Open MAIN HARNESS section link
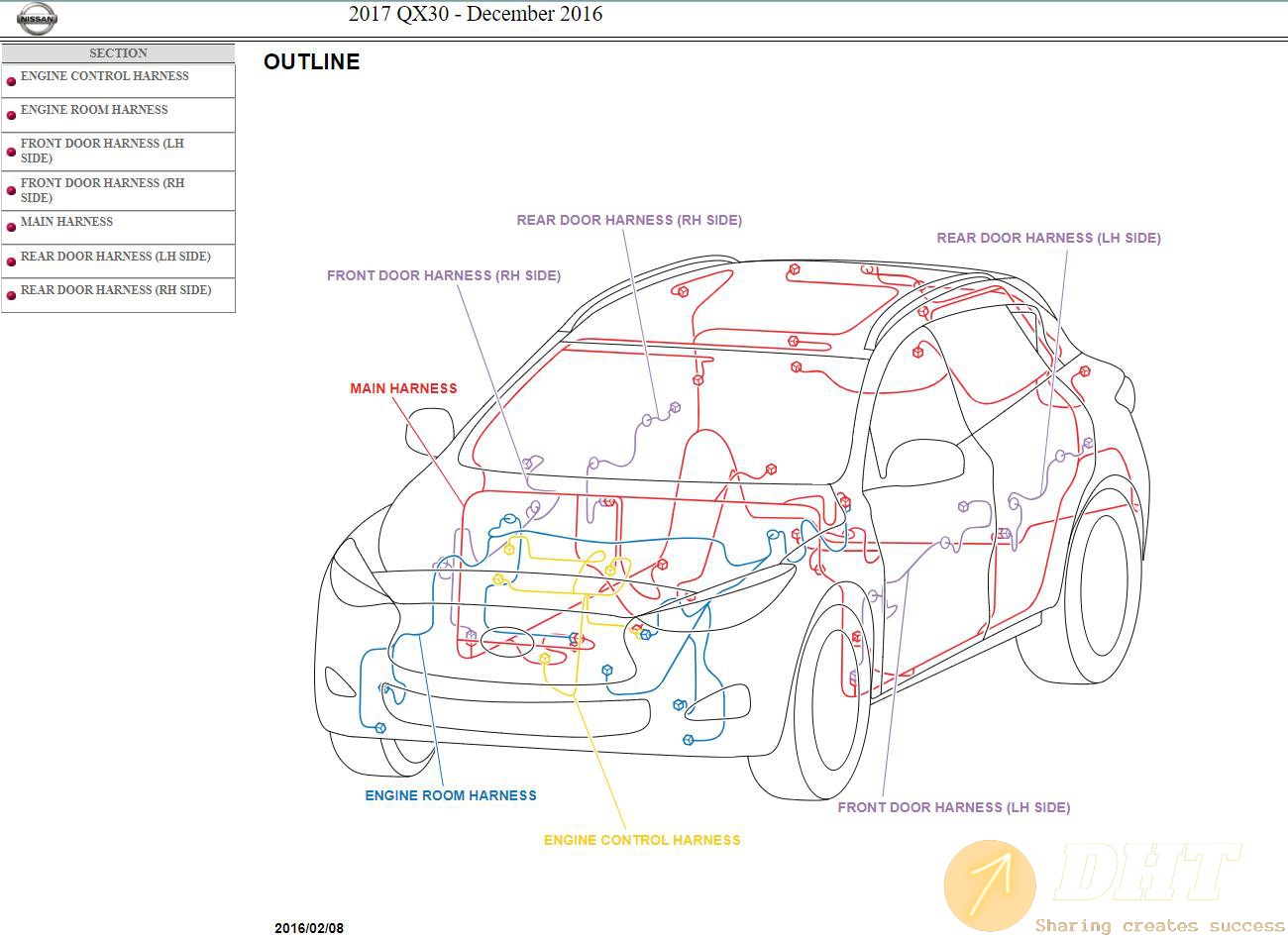1288x938 pixels. point(66,222)
